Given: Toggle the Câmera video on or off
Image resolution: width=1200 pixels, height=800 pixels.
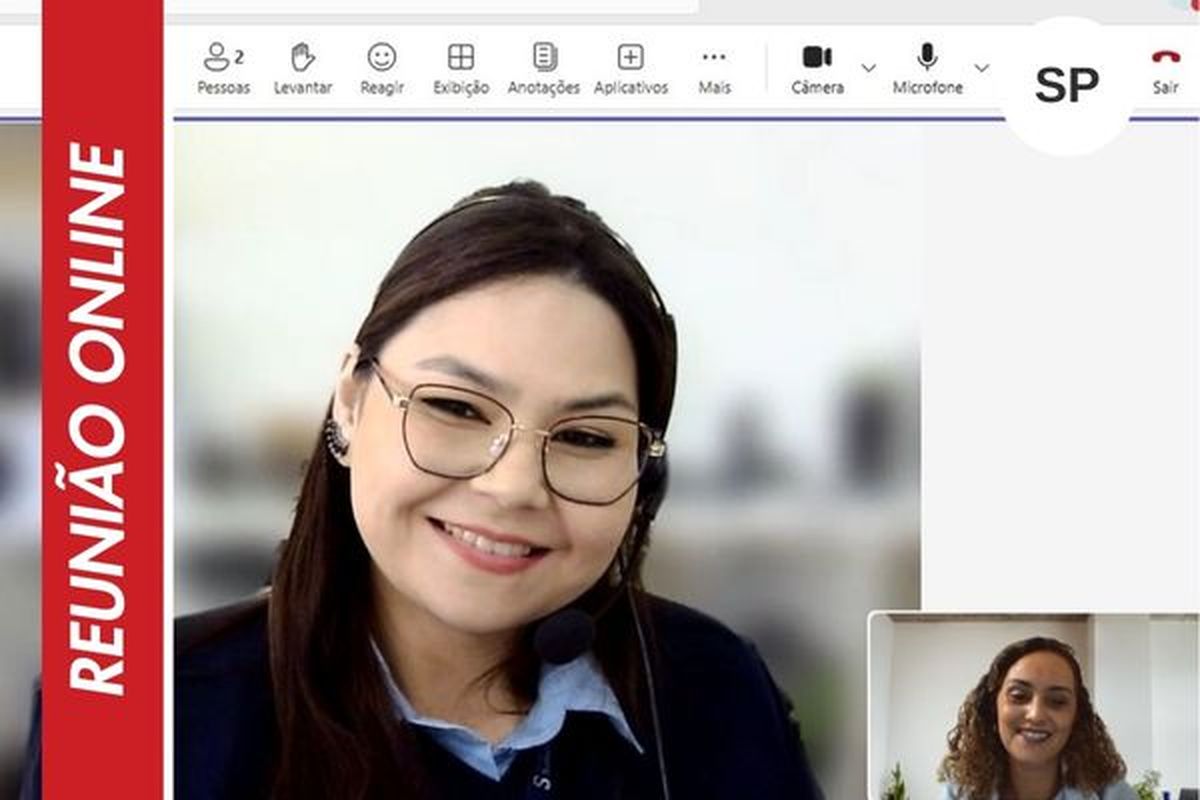Looking at the screenshot, I should click(817, 58).
